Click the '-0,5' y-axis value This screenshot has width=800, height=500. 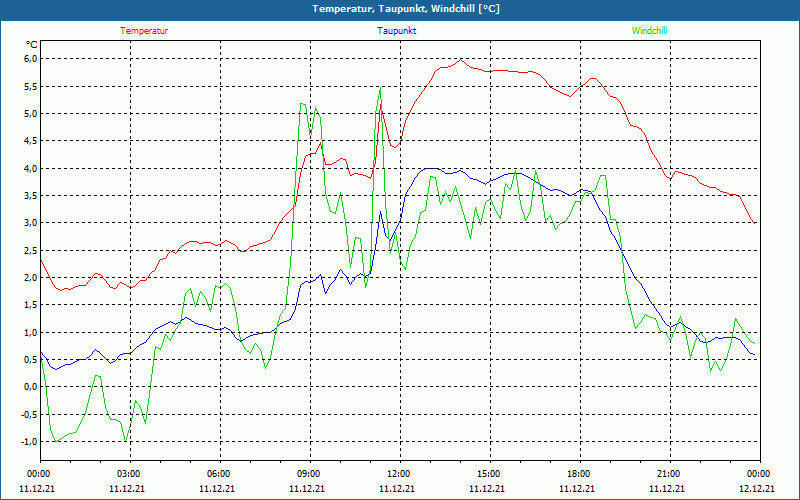coord(30,414)
